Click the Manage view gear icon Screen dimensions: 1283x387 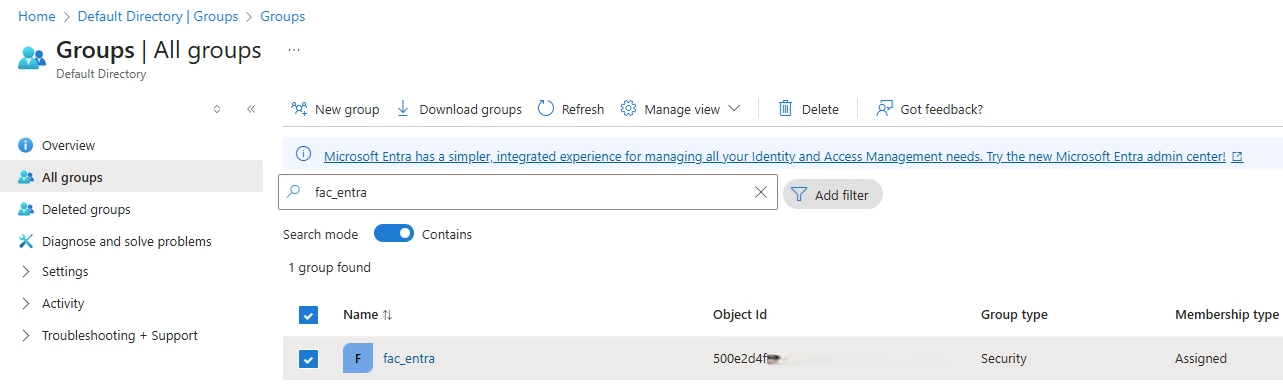628,108
